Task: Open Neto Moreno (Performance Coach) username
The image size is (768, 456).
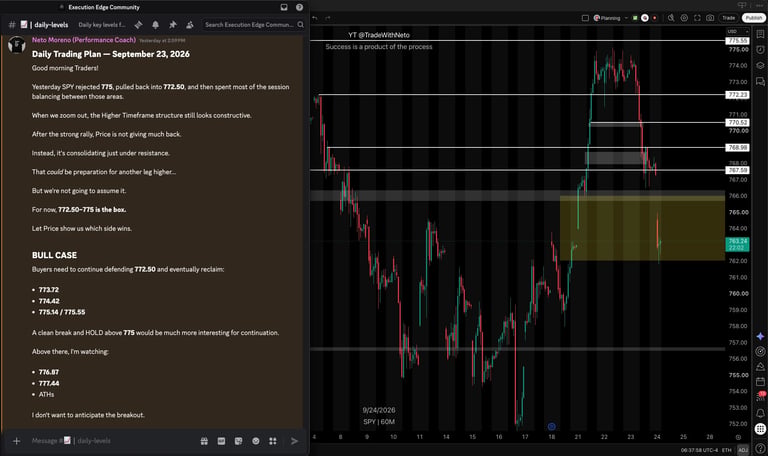Action: click(x=84, y=40)
